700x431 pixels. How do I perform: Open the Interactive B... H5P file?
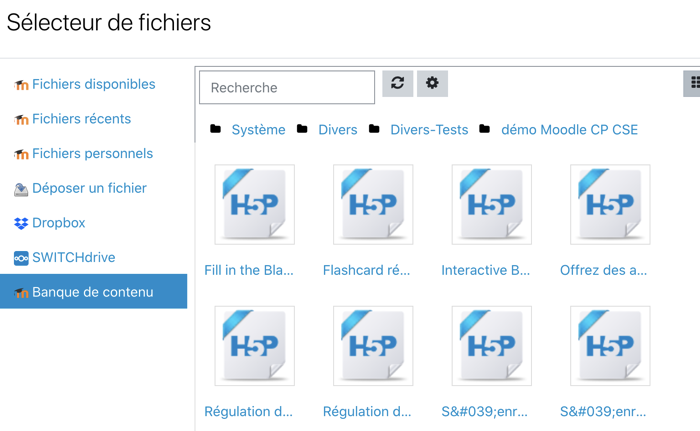491,205
